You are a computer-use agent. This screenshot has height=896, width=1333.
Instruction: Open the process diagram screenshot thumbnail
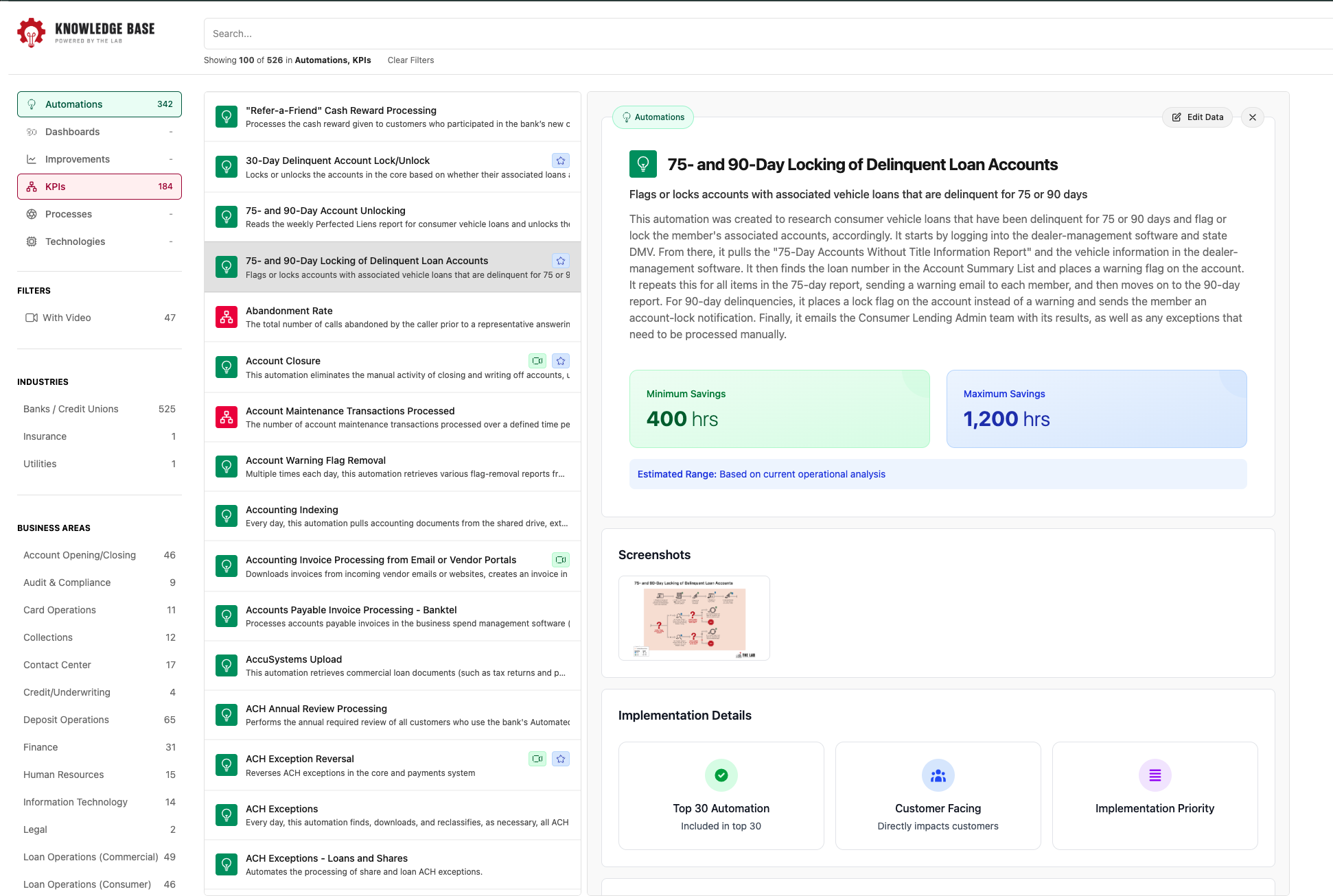tap(694, 618)
